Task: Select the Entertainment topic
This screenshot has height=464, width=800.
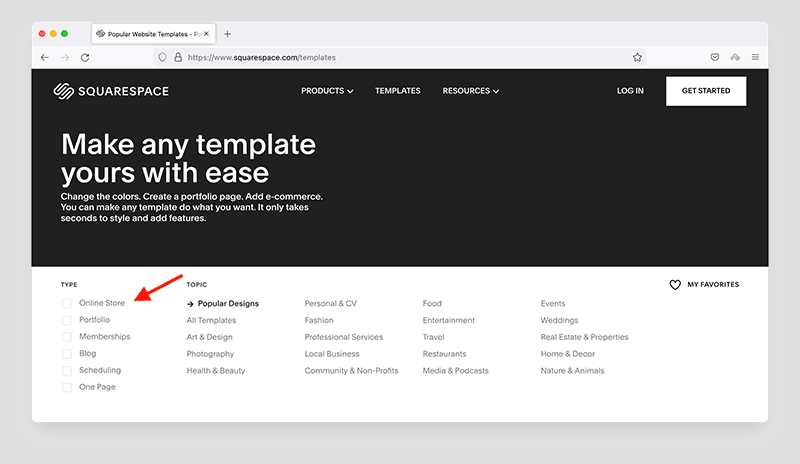Action: click(x=448, y=321)
